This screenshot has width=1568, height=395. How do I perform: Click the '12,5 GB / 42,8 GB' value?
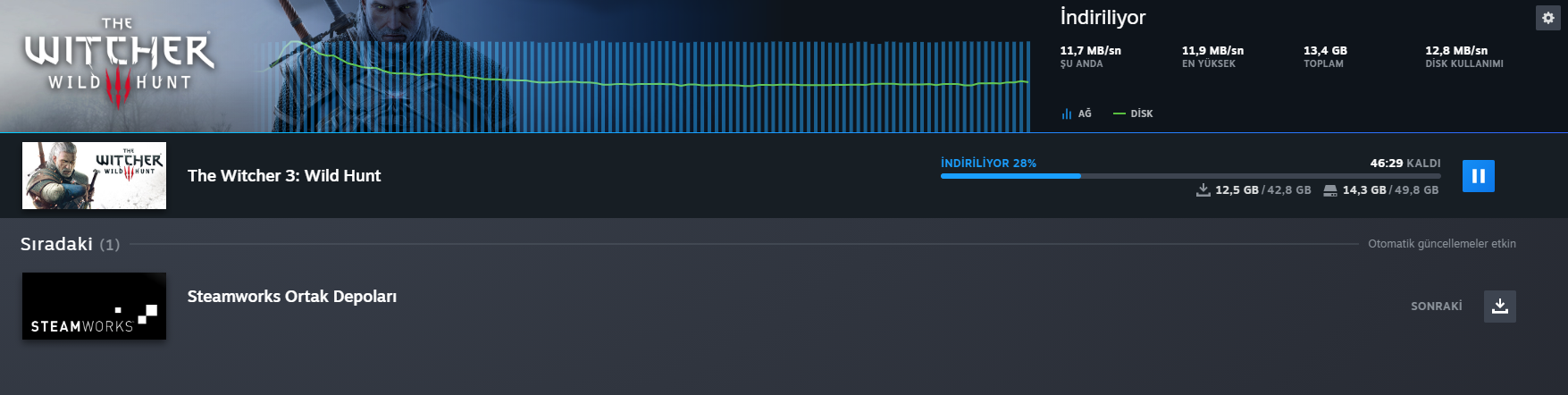(1263, 190)
